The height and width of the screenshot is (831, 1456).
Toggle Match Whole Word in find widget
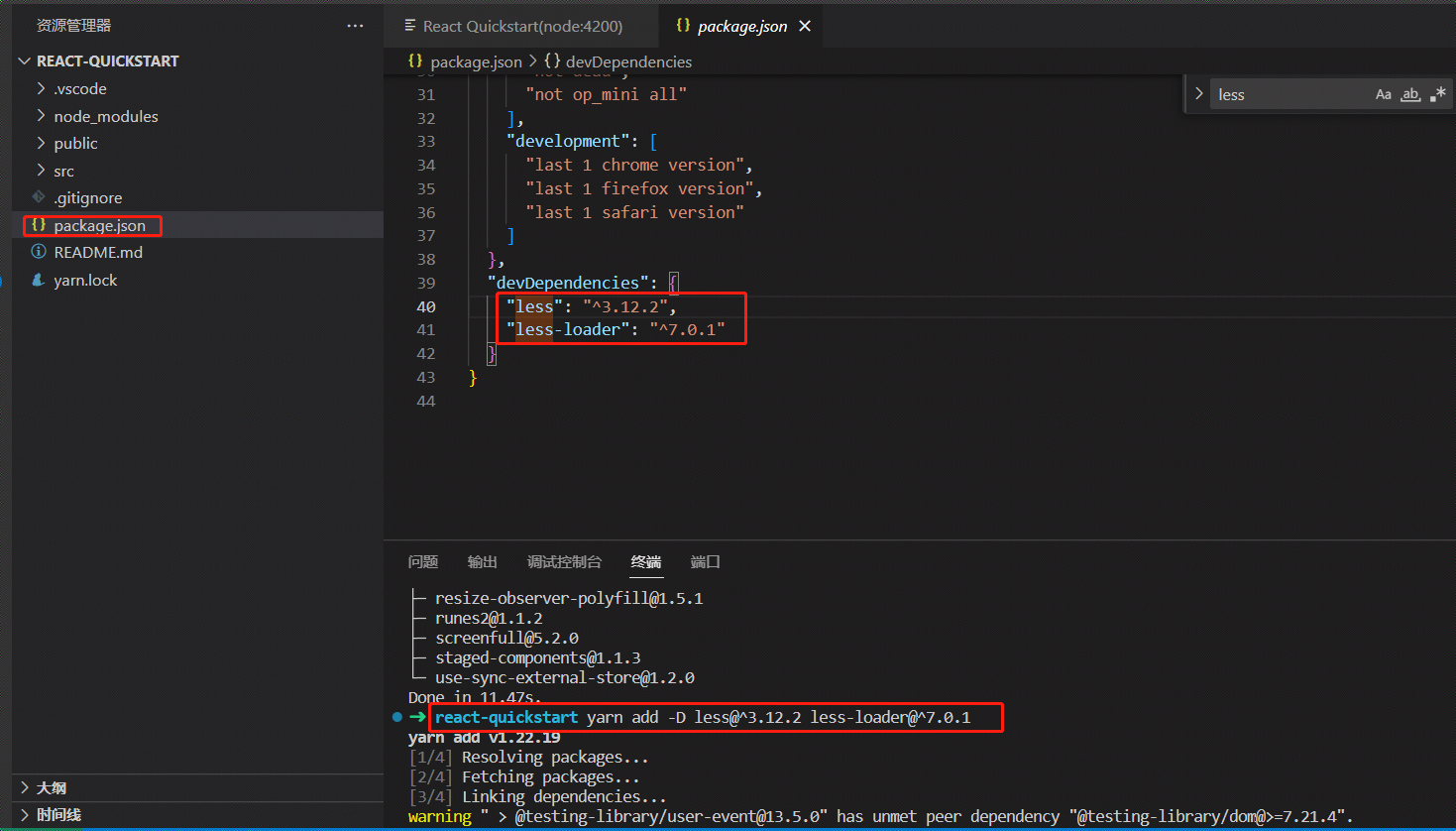click(1410, 94)
